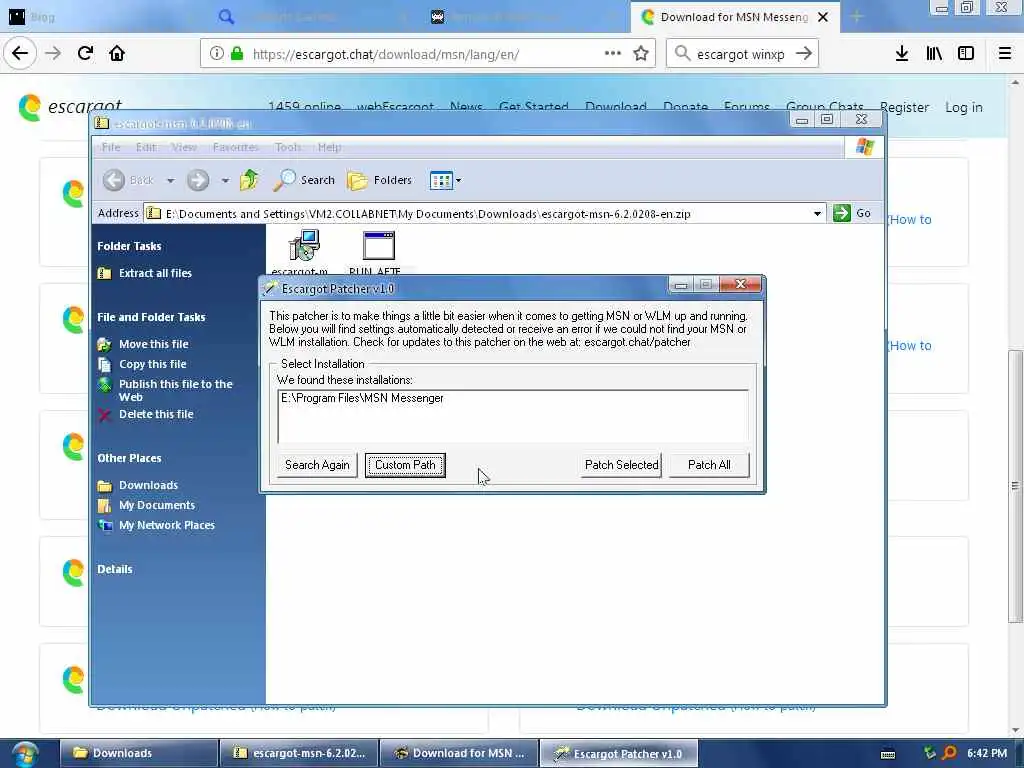Open the Register link on escargot site
The image size is (1024, 768).
tap(904, 107)
